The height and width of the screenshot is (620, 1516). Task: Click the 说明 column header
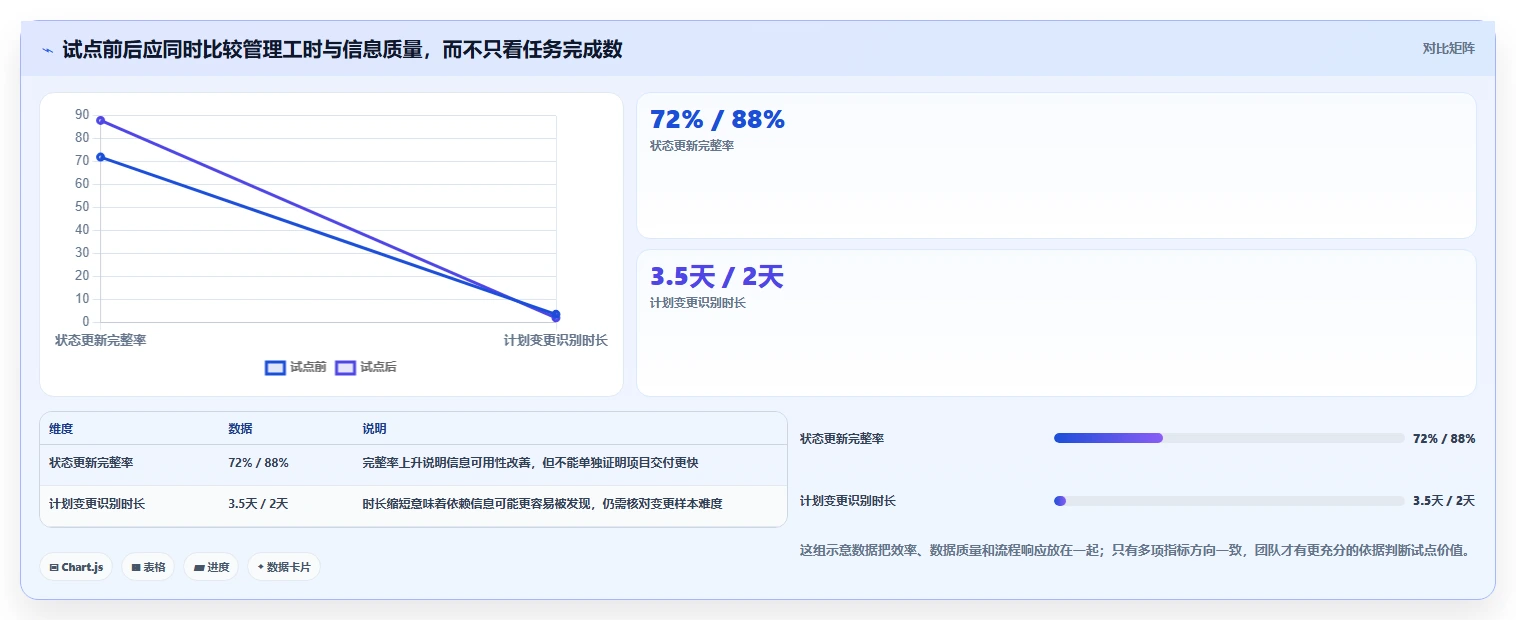click(x=374, y=429)
